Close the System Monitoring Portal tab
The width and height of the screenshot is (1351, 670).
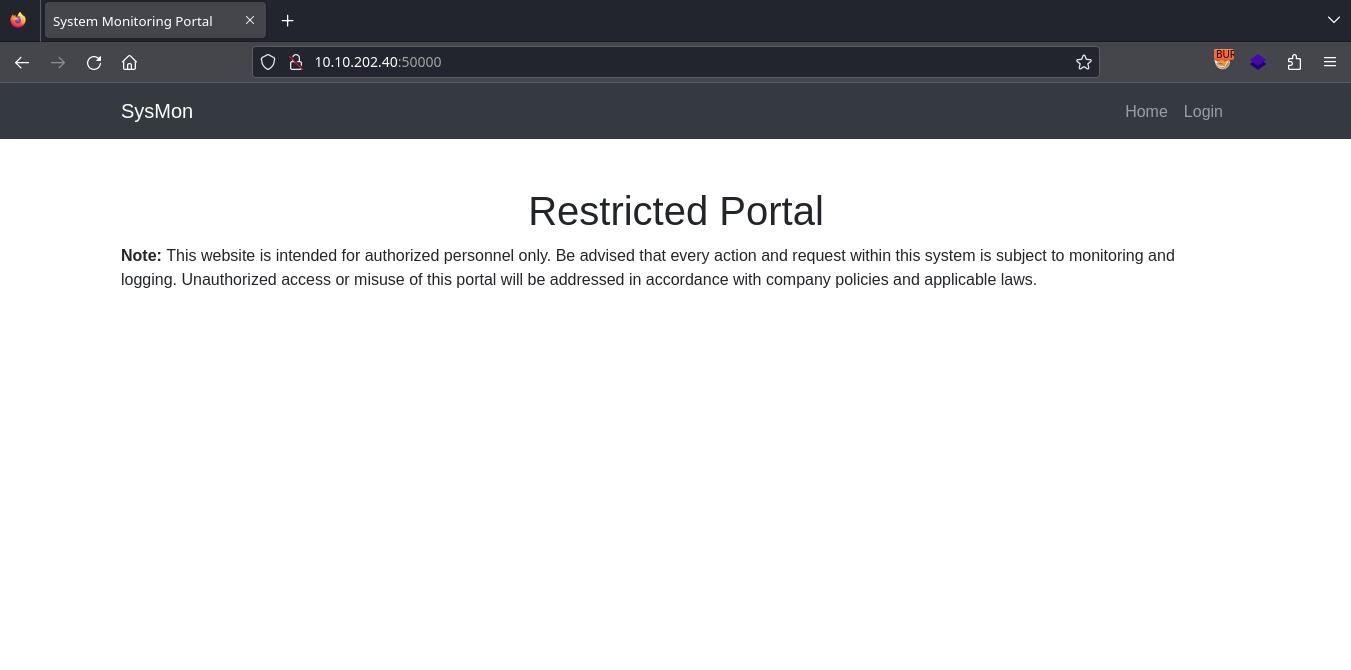click(250, 20)
